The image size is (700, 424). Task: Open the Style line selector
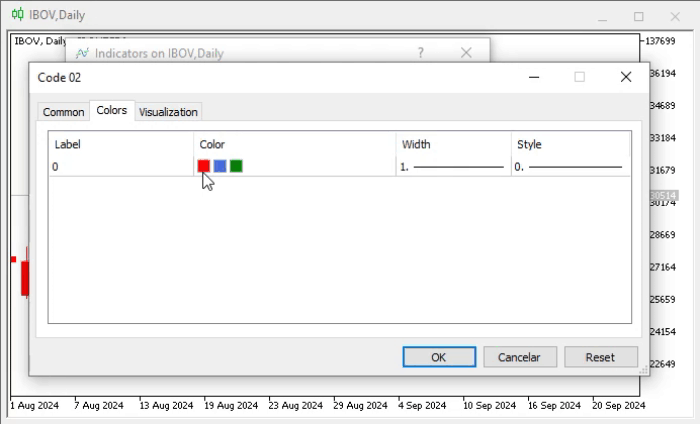(x=569, y=167)
